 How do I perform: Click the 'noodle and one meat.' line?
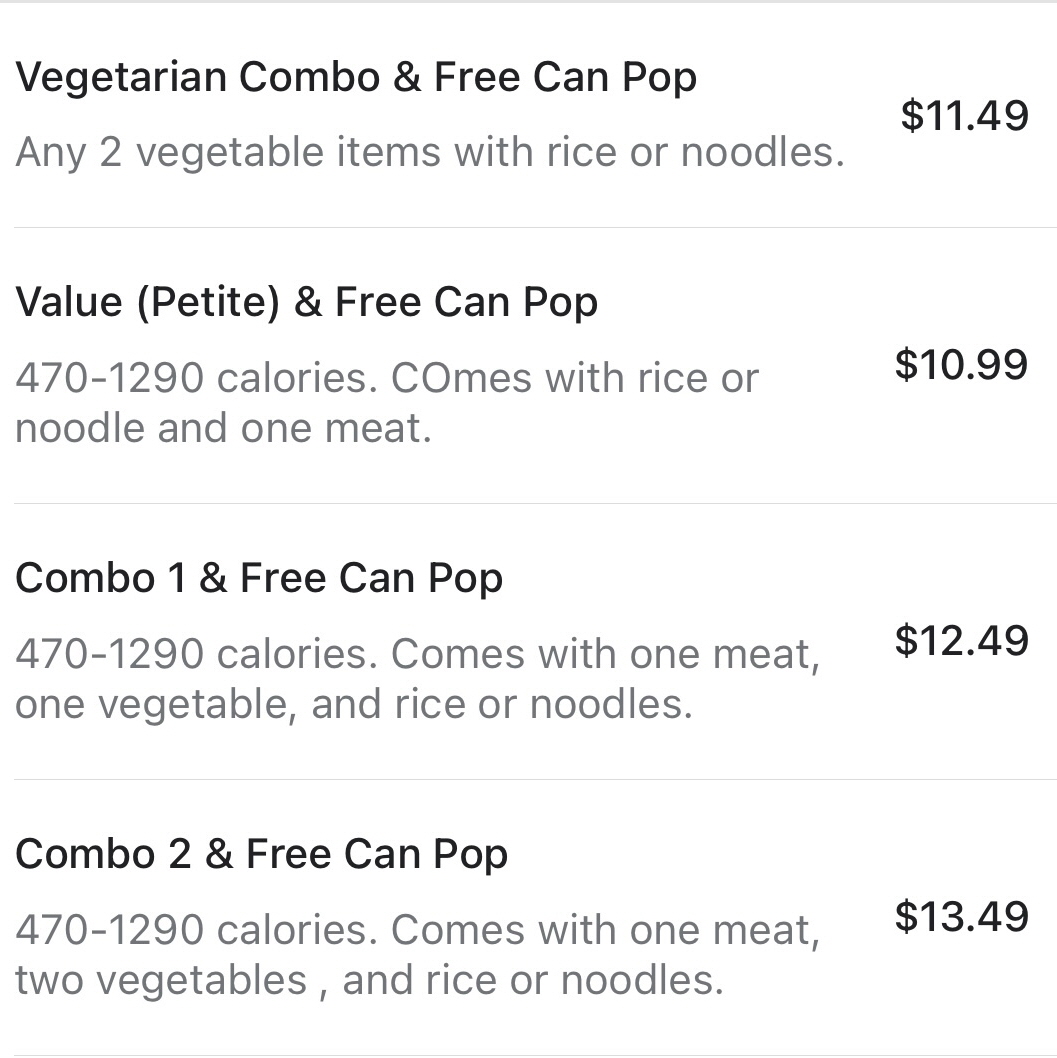point(223,429)
